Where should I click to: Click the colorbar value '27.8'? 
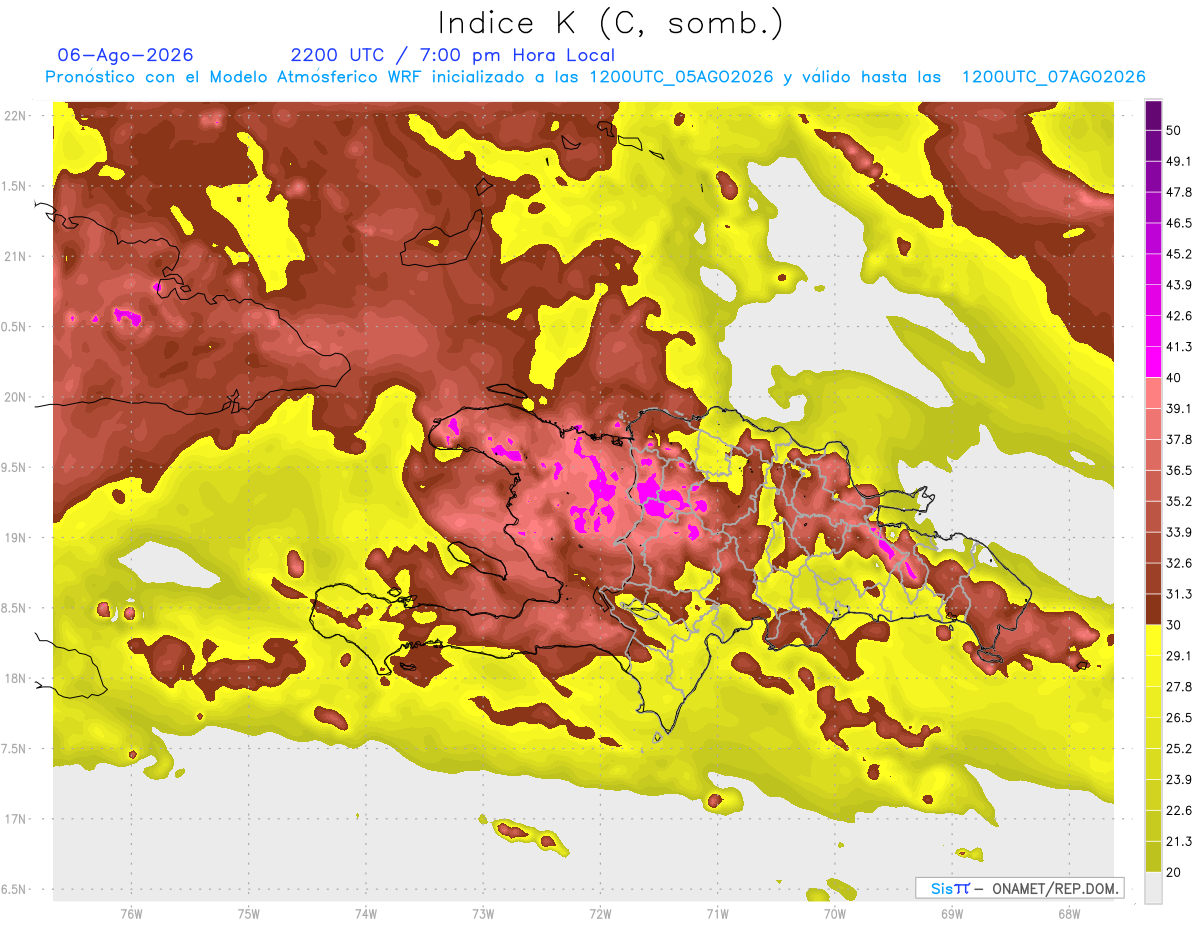point(1179,687)
